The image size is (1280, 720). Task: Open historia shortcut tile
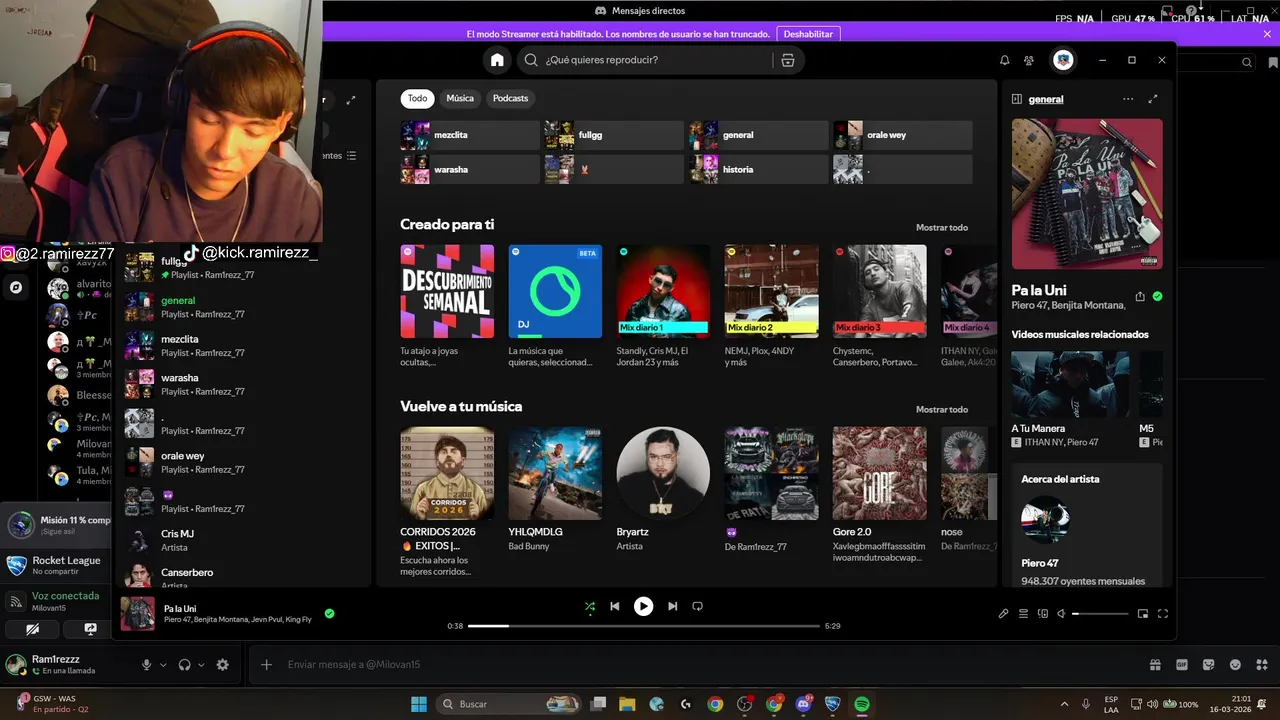pos(758,169)
